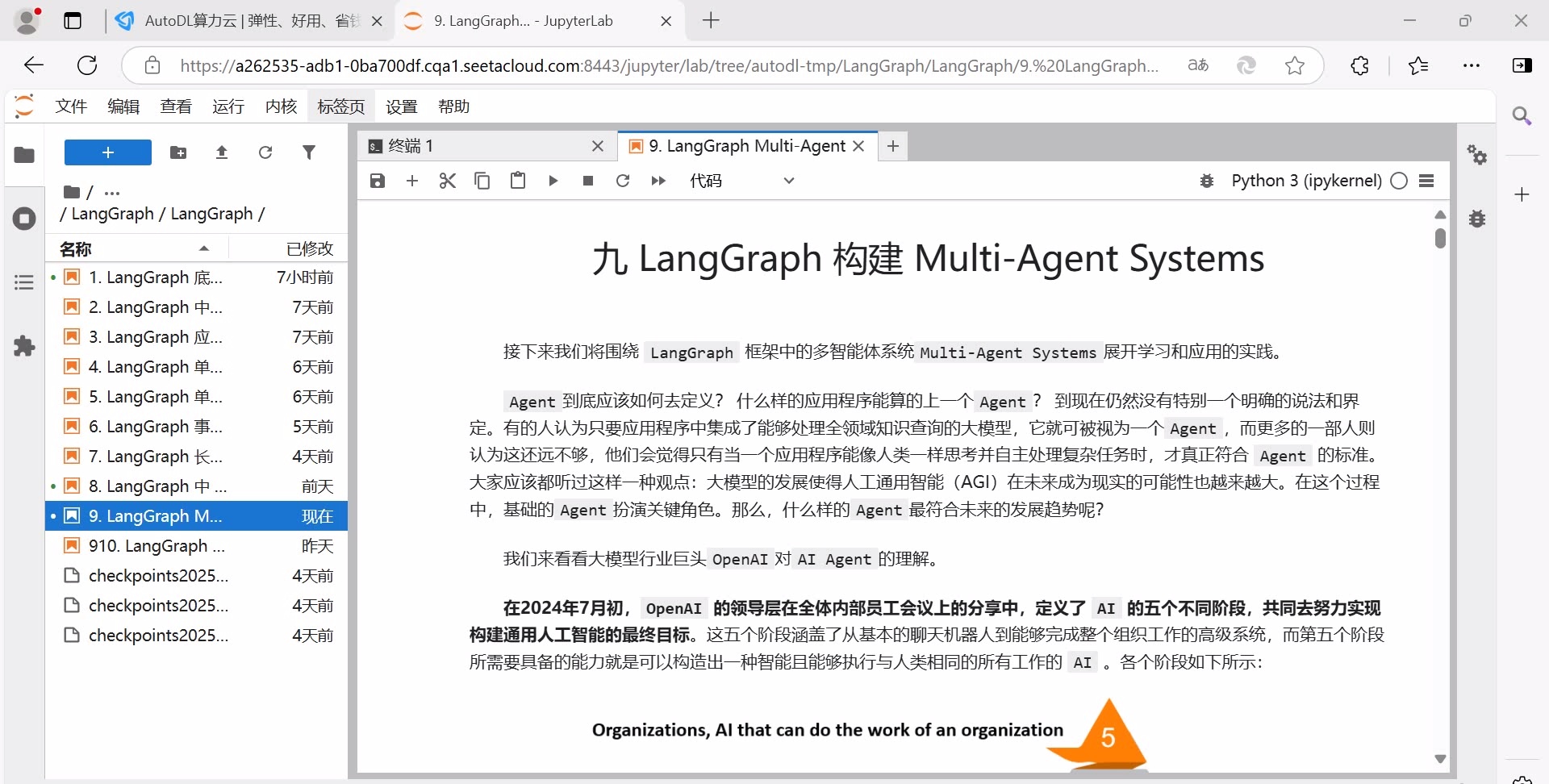Screen dimensions: 1549x784
Task: Toggle the notebook debugger bug icon
Action: tap(1206, 181)
